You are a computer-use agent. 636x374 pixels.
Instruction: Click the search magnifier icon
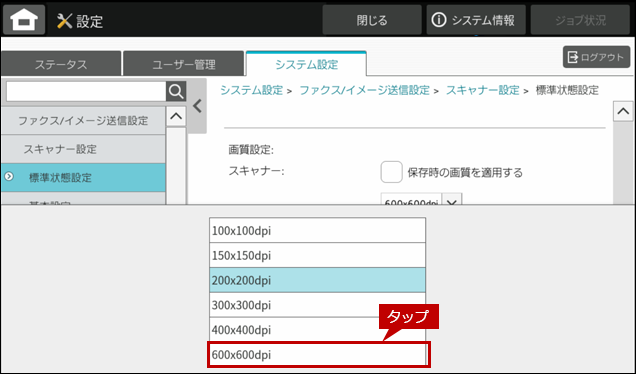pyautogui.click(x=176, y=92)
